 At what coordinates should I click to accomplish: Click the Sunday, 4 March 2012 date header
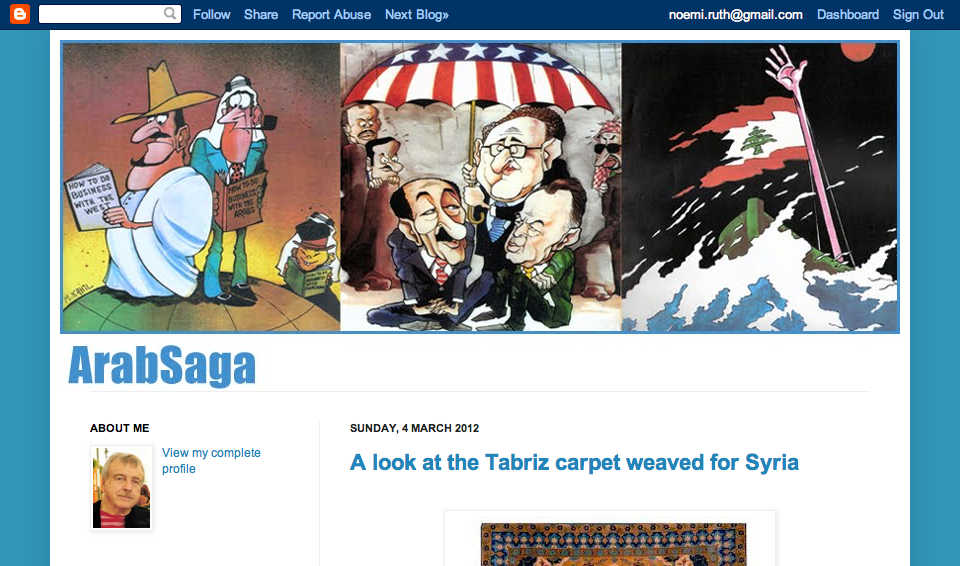point(414,428)
